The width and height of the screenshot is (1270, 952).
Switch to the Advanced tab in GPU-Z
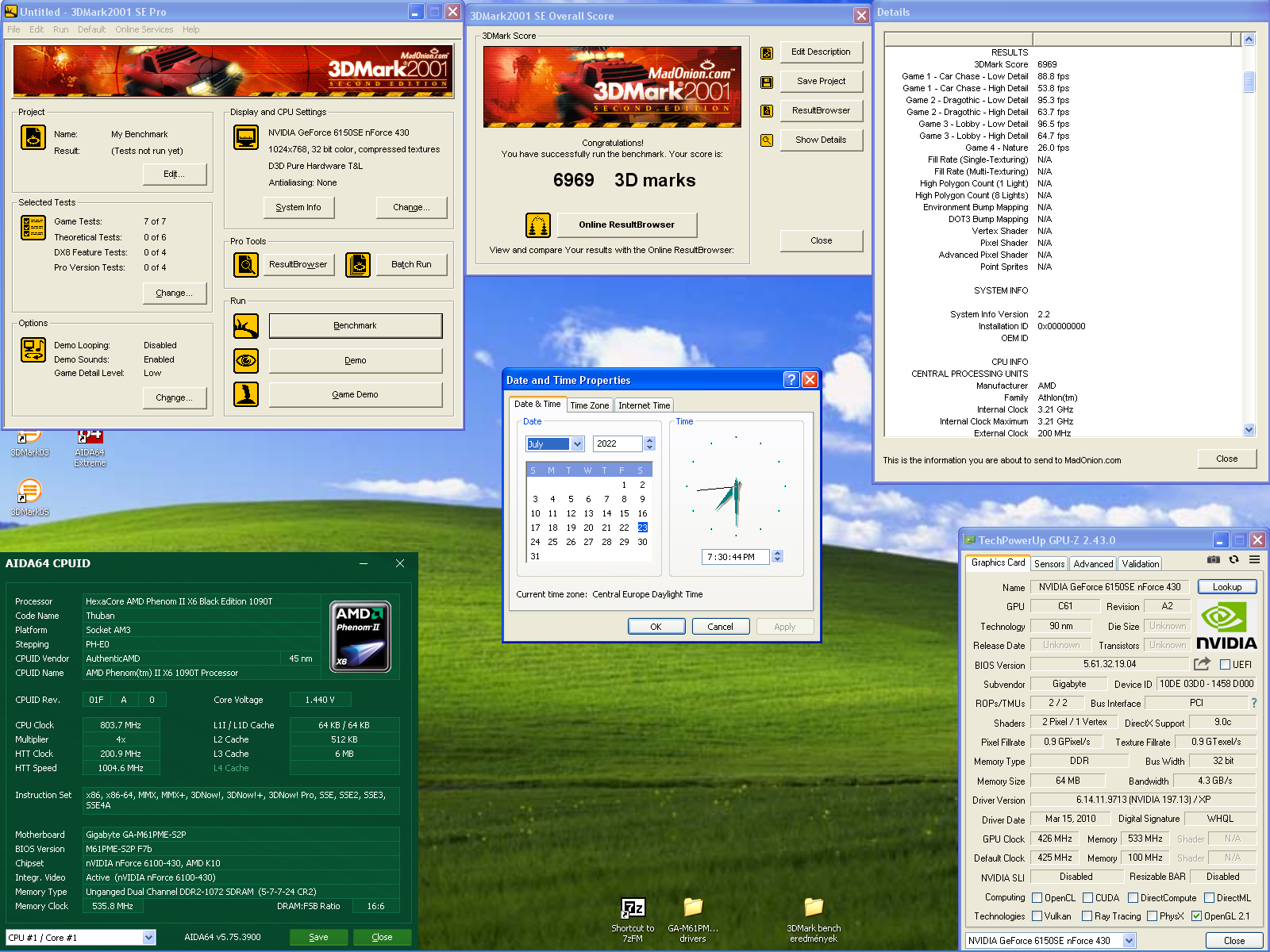1093,564
